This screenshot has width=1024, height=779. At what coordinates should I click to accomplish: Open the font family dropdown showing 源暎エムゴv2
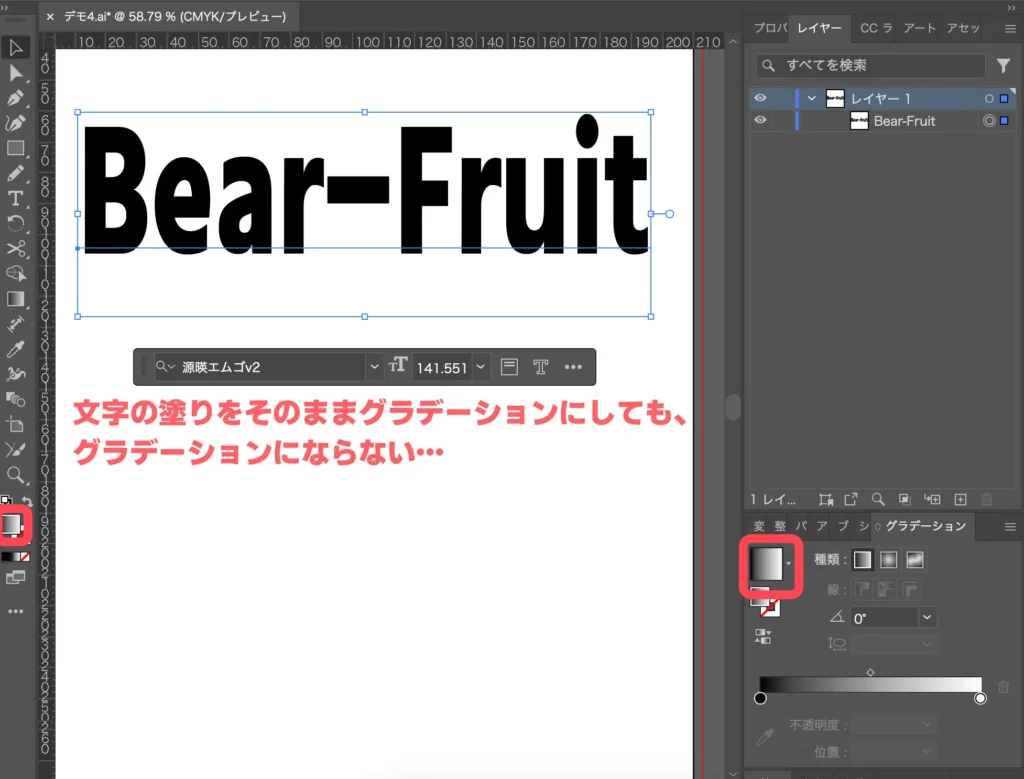(x=375, y=367)
